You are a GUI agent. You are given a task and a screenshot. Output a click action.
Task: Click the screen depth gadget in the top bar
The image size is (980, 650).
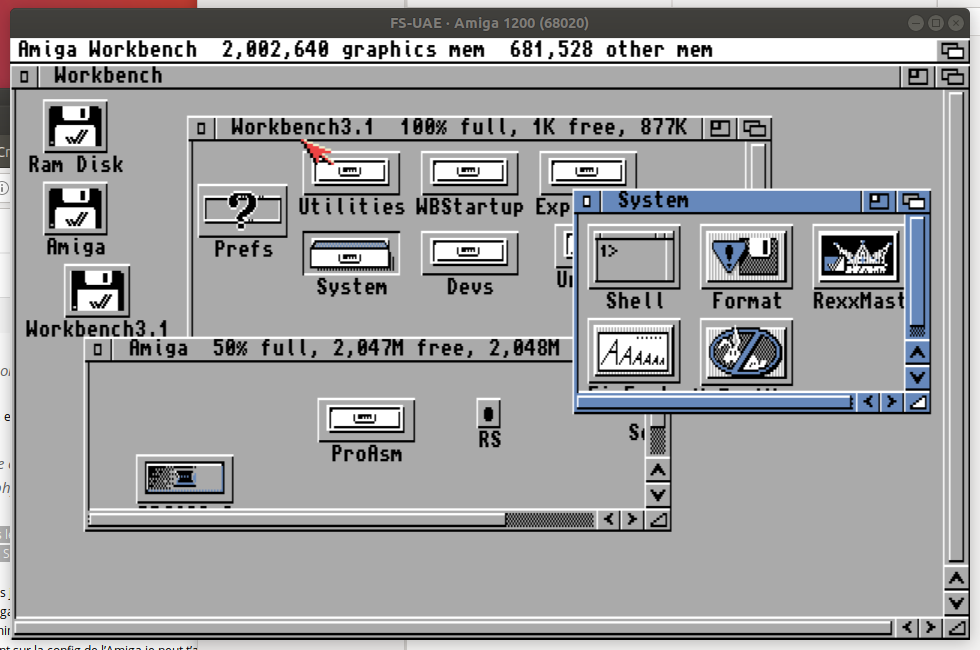click(952, 50)
